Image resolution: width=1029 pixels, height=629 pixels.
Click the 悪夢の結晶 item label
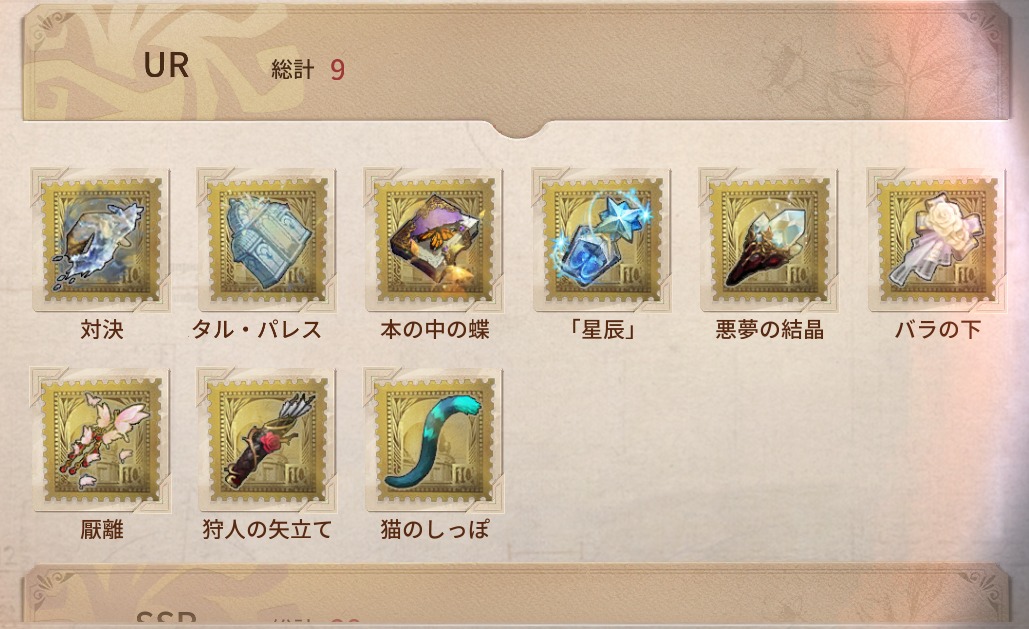[770, 329]
